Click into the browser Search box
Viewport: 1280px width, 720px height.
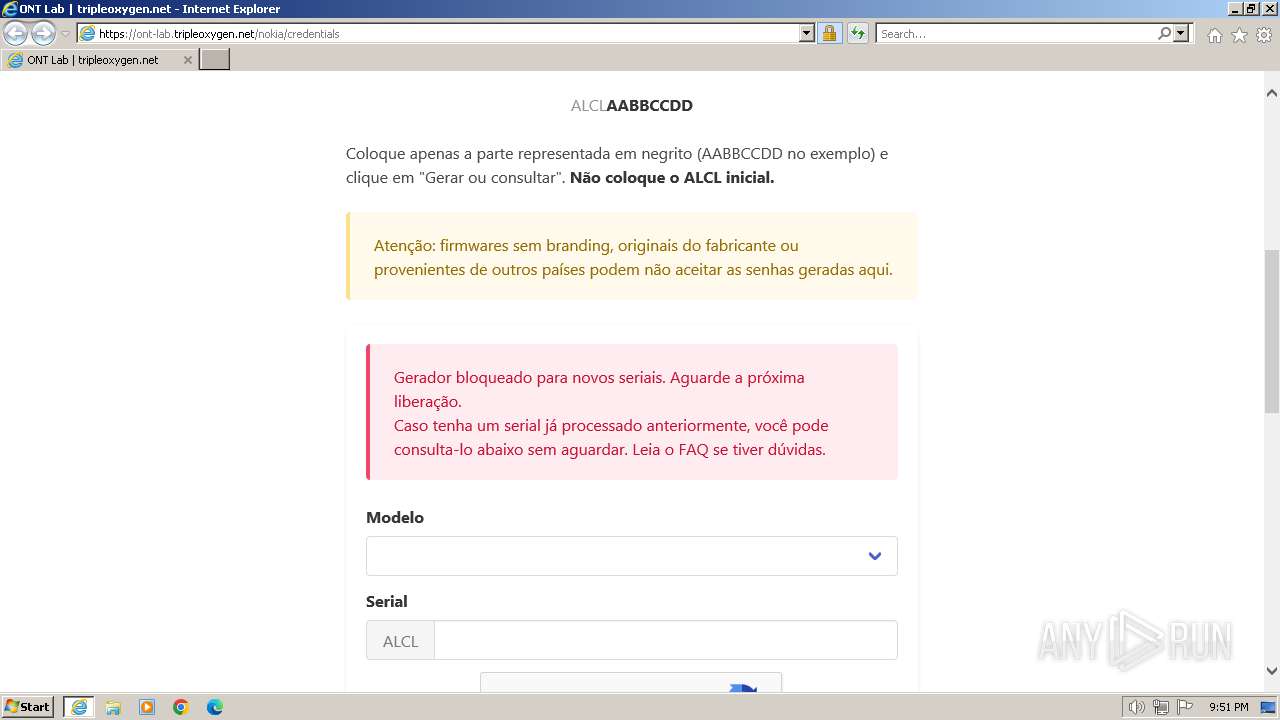(x=1016, y=34)
